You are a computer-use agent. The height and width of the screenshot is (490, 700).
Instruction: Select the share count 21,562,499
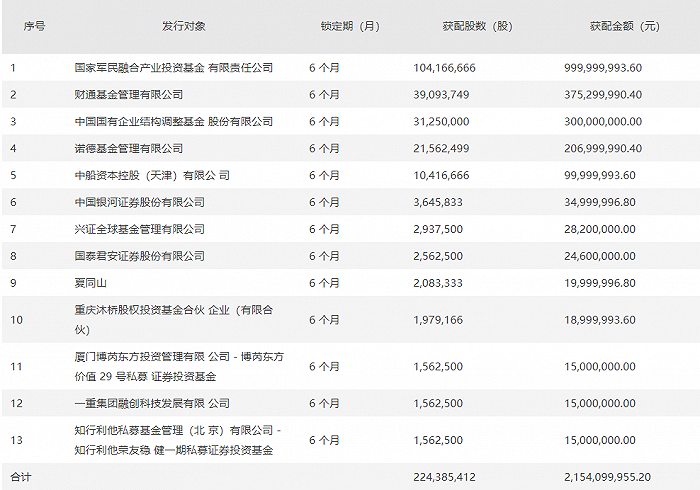pyautogui.click(x=441, y=148)
